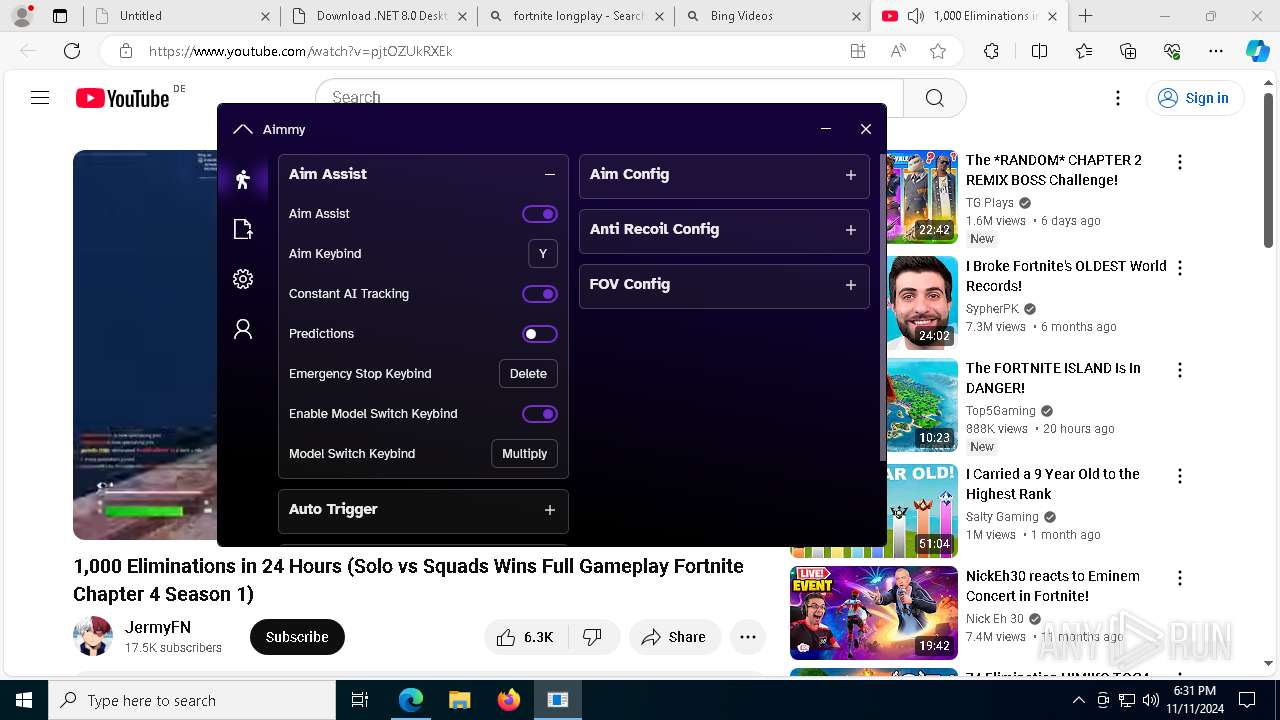Switch to the Bing Videos tab
This screenshot has height=720, width=1280.
[772, 16]
